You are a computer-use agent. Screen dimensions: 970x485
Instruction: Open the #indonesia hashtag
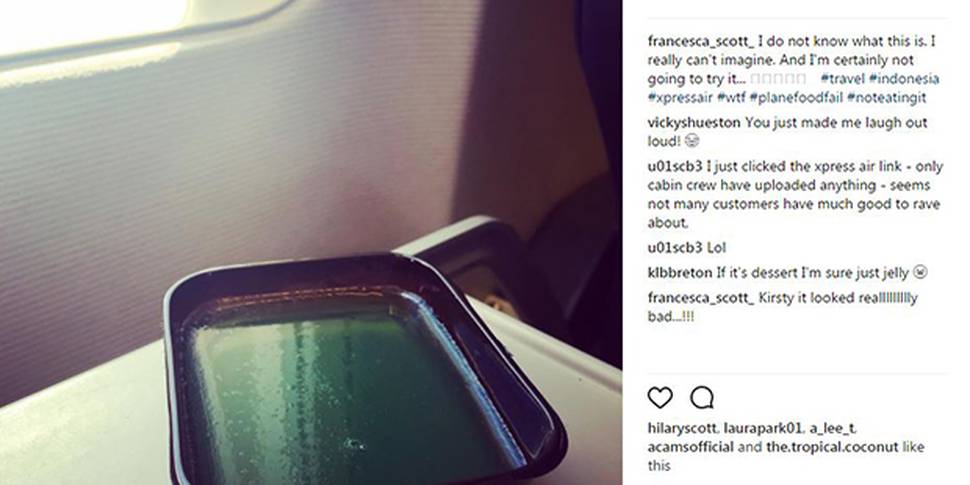pos(904,79)
